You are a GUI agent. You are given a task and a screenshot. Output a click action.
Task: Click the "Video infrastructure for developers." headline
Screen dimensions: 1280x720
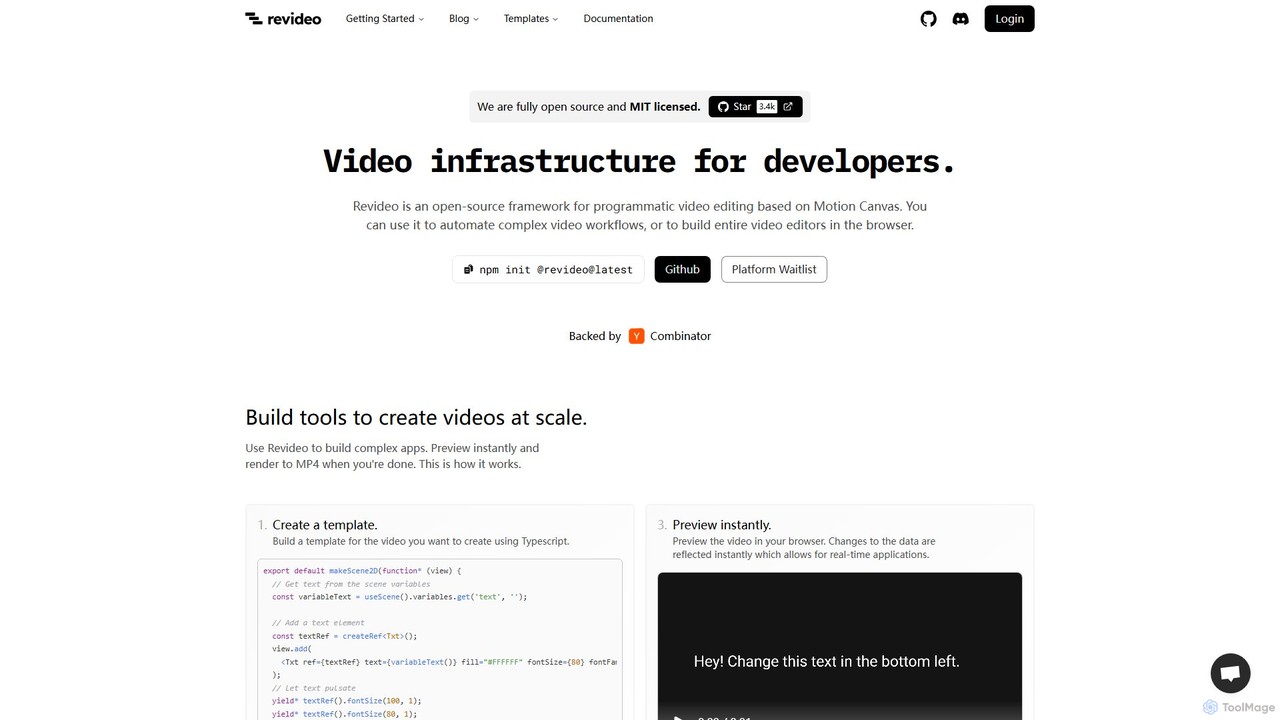(x=640, y=161)
